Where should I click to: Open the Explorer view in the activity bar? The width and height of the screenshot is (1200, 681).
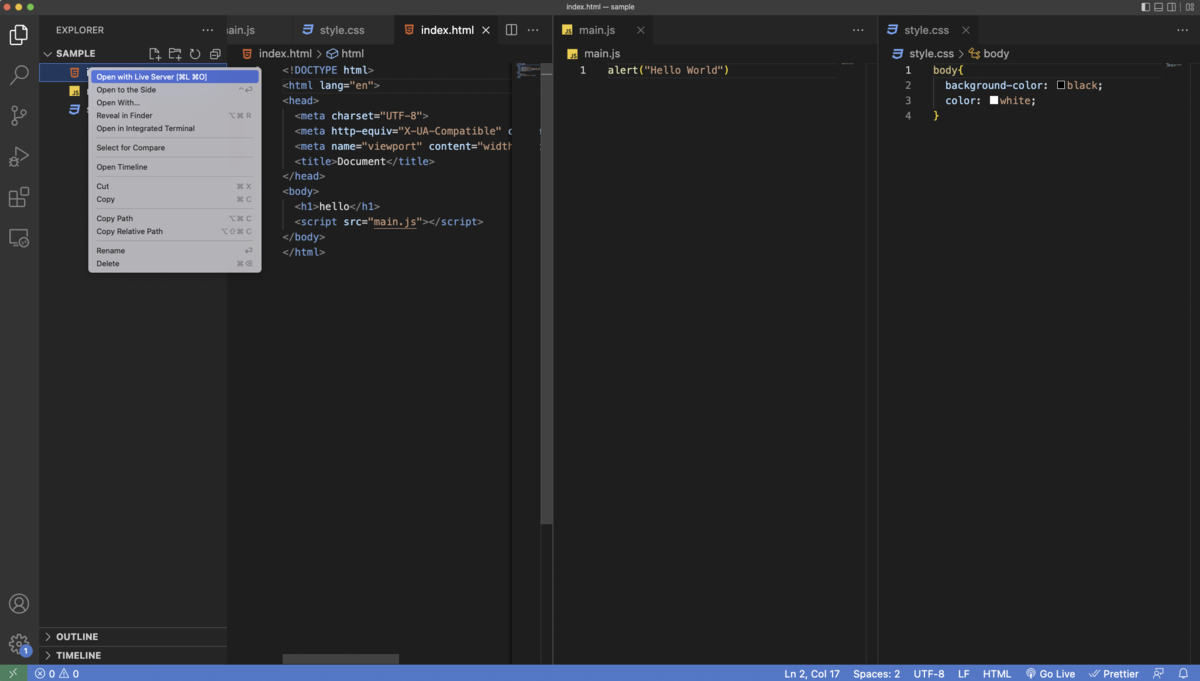[19, 35]
